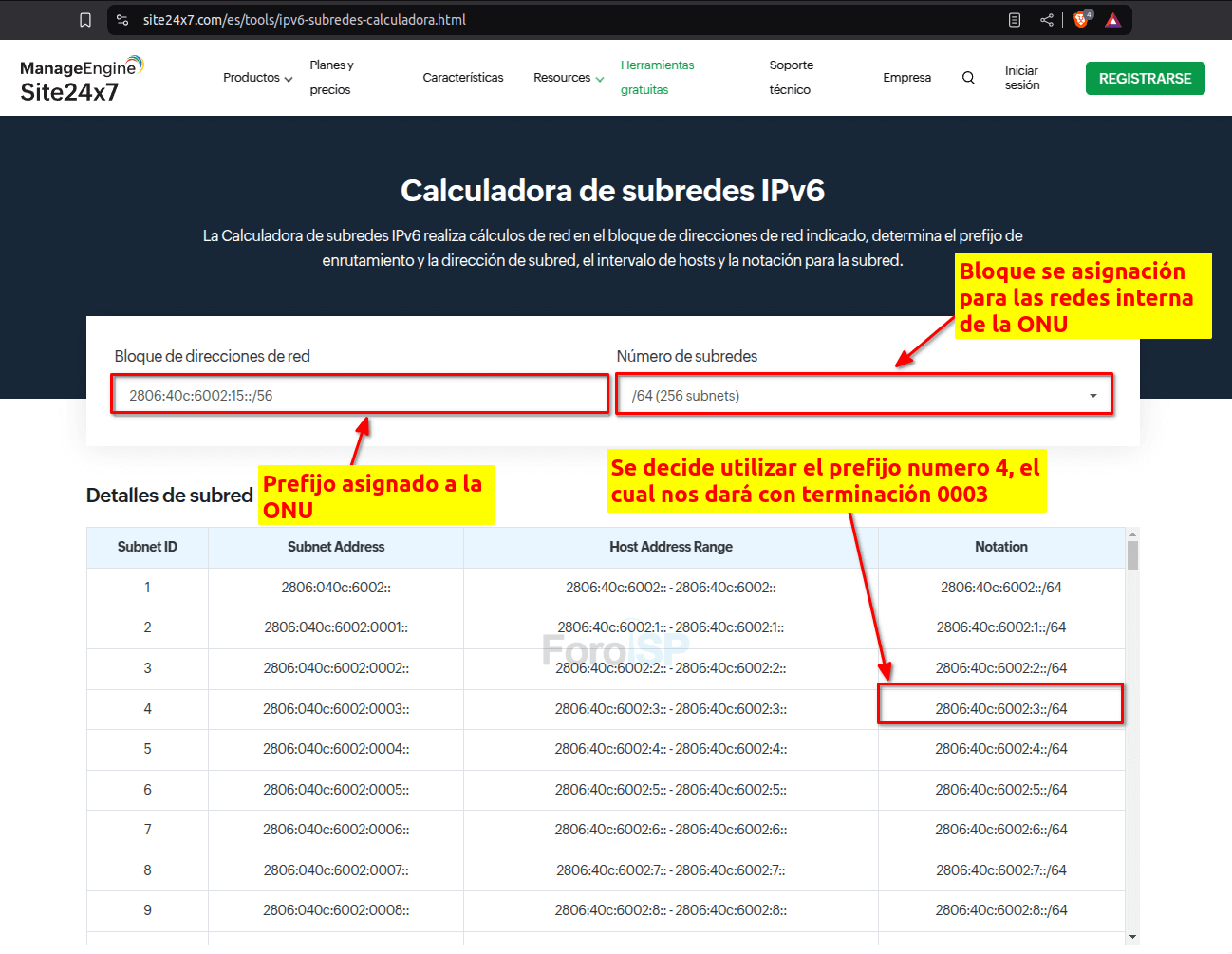The height and width of the screenshot is (954, 1232).
Task: Click the bookmark icon in browser bar
Action: [85, 20]
